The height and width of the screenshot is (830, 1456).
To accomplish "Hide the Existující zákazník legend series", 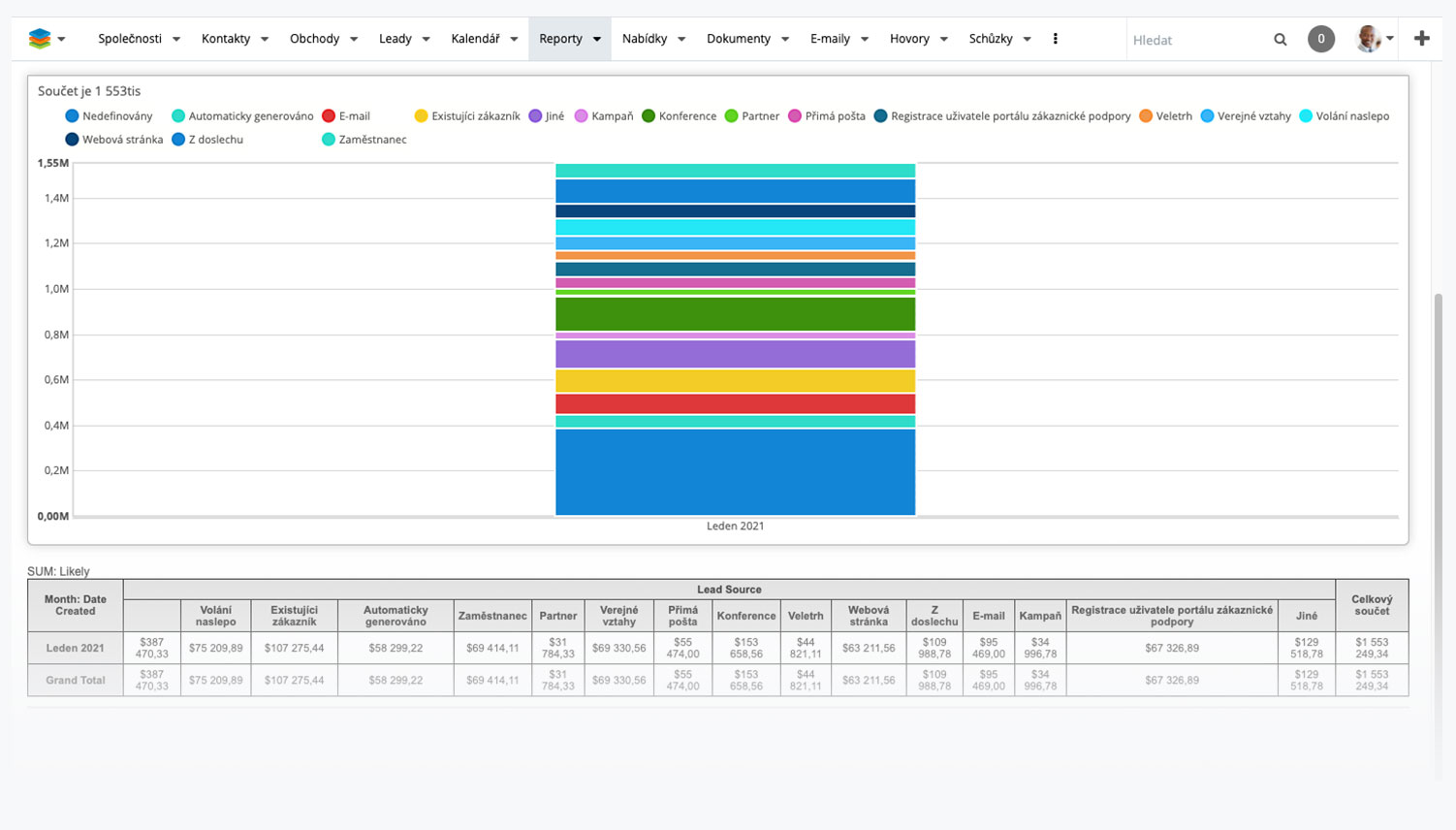I will (x=466, y=116).
